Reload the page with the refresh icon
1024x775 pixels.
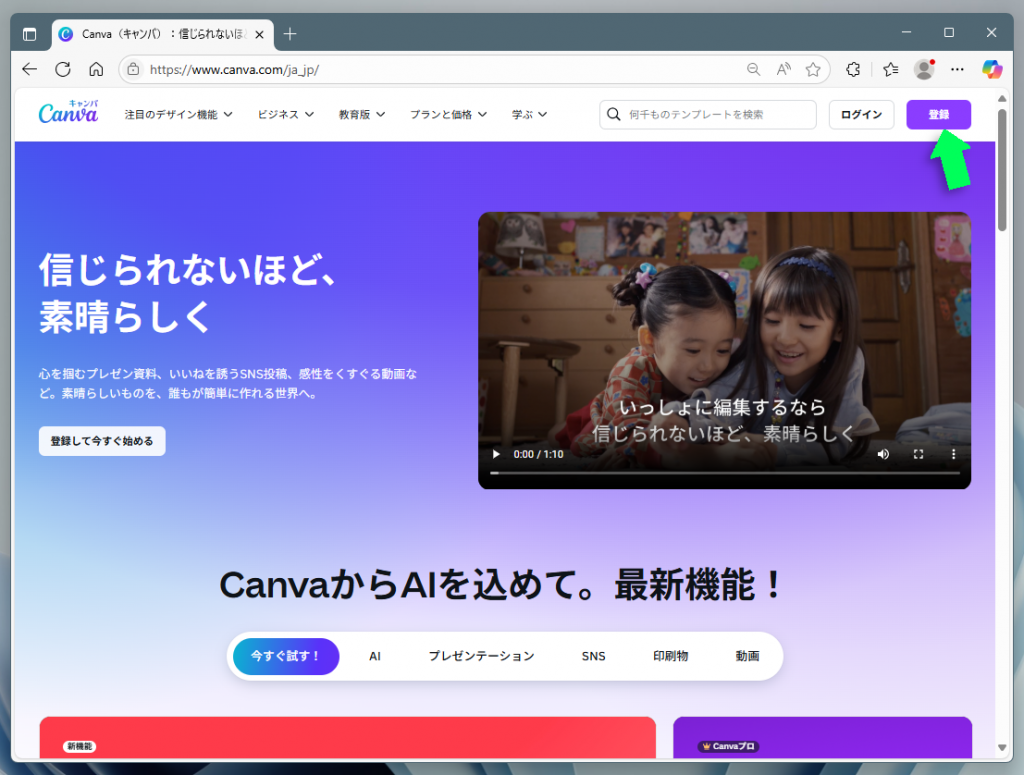click(62, 69)
